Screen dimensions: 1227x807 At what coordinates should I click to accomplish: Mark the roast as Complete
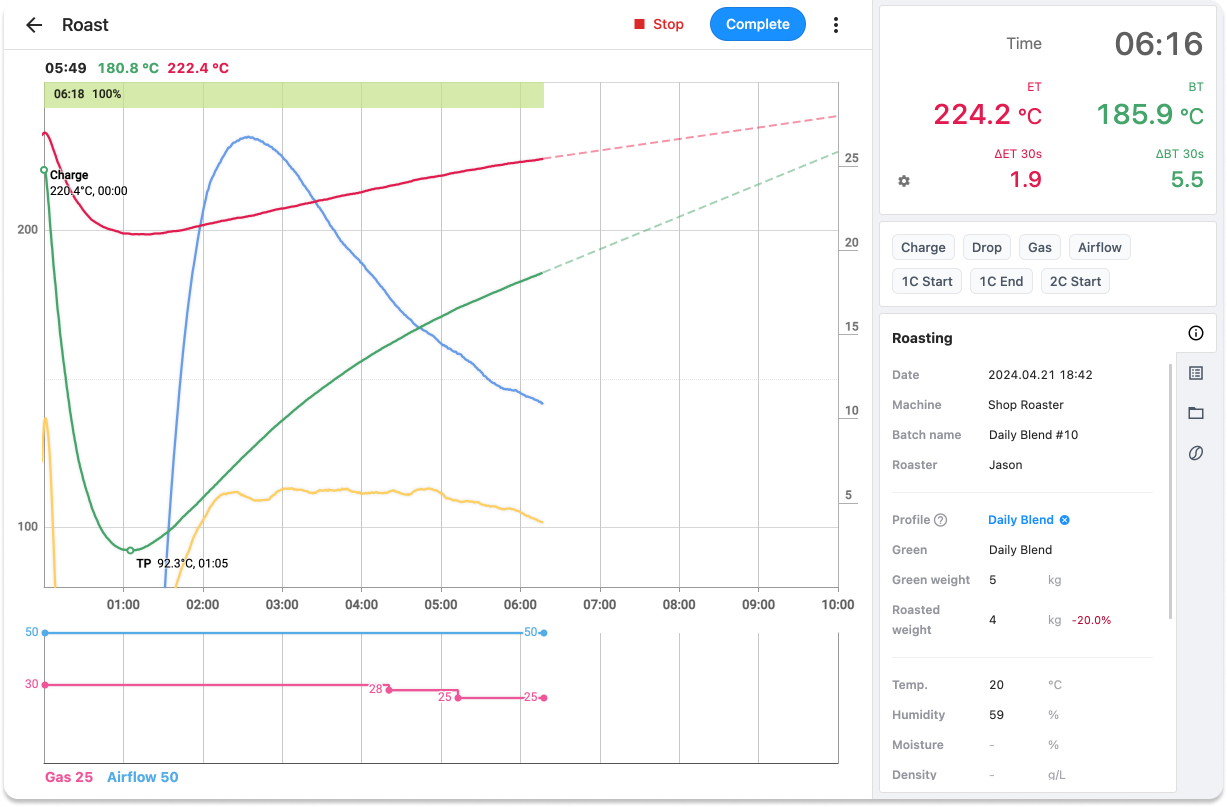758,24
